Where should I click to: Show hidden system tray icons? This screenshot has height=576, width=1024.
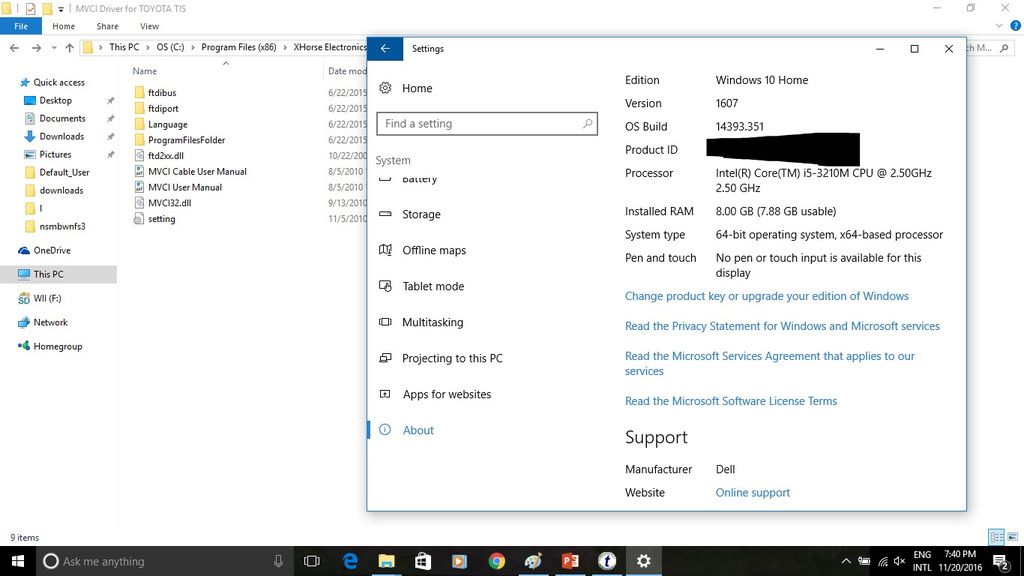(x=846, y=561)
